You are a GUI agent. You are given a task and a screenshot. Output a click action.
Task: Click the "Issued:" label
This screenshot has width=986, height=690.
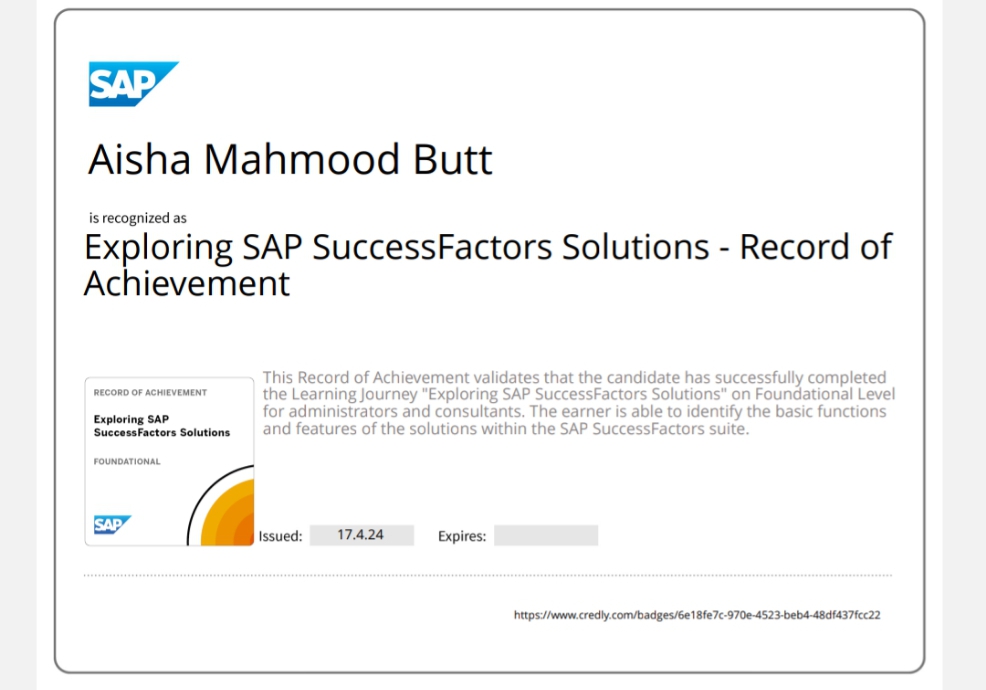tap(280, 536)
